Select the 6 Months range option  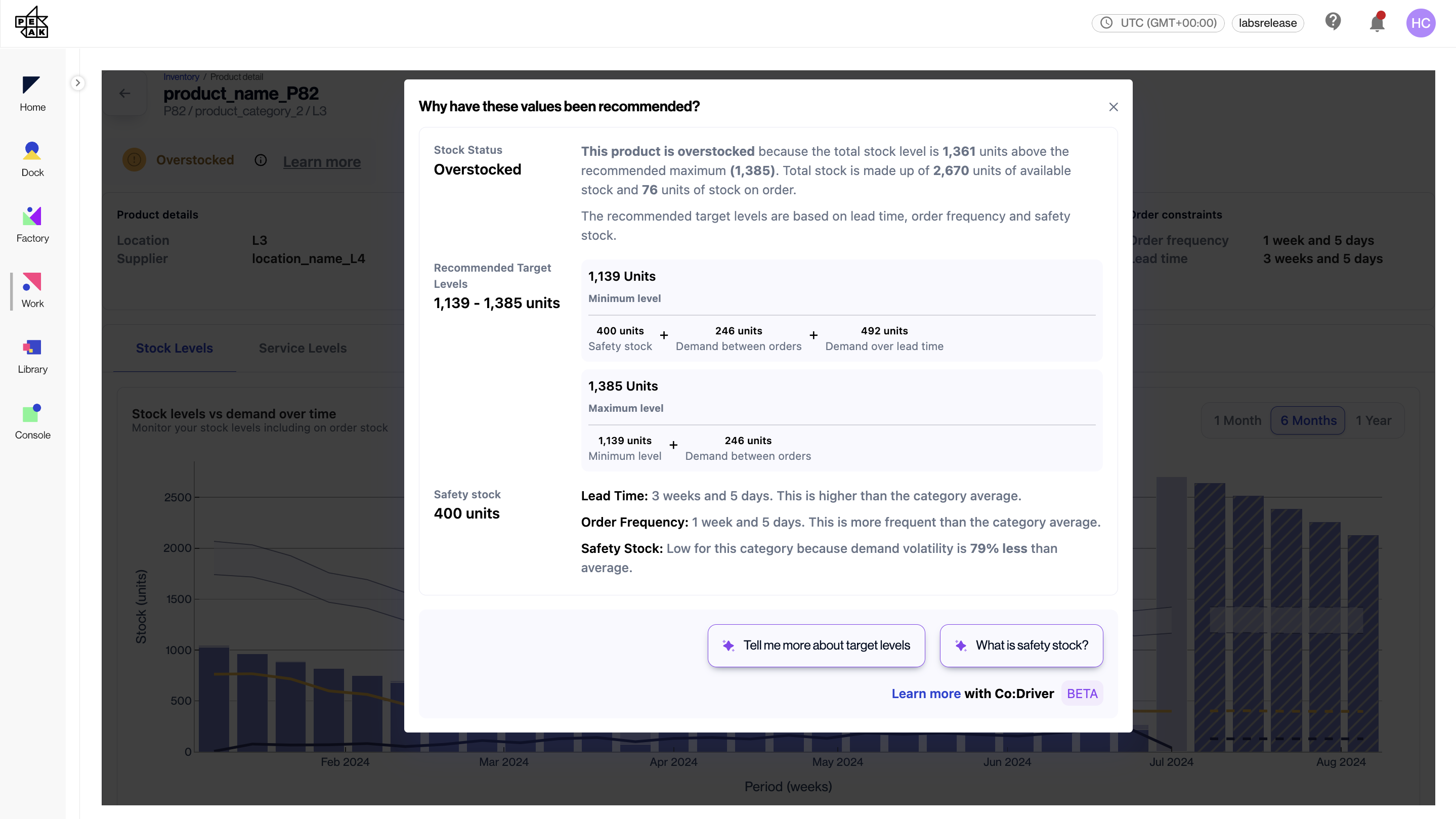(x=1307, y=420)
